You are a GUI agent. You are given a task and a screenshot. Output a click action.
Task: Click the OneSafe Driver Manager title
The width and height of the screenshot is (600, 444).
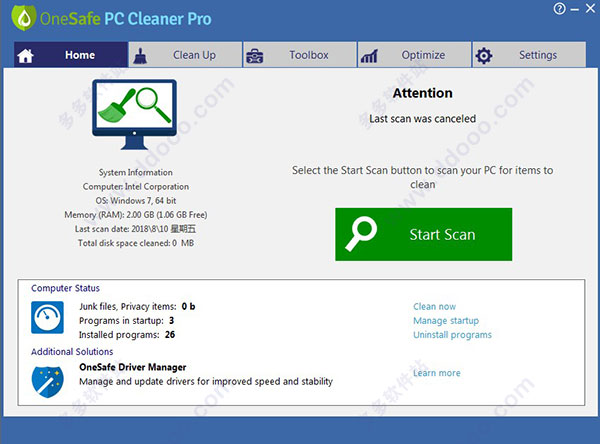(x=132, y=367)
